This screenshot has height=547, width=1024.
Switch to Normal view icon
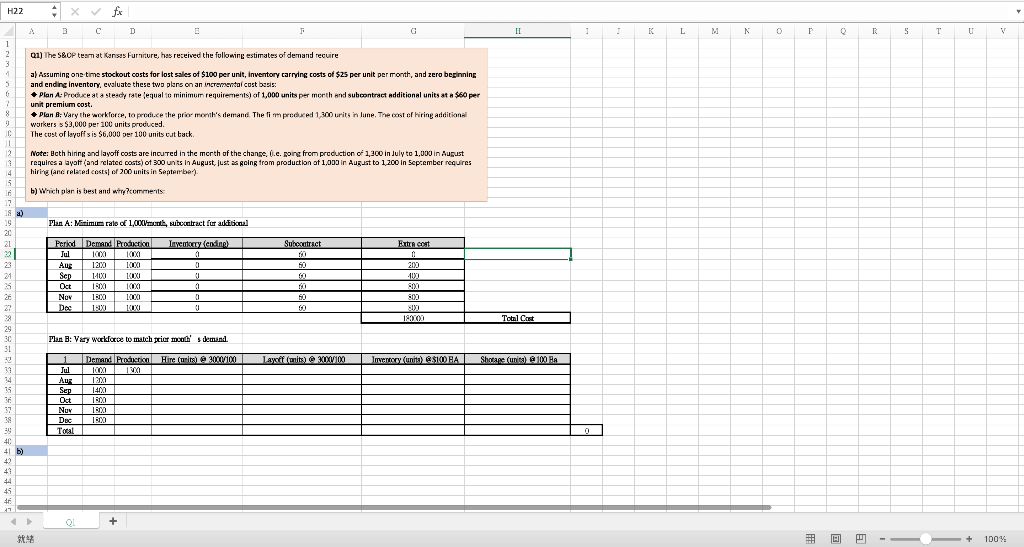810,539
